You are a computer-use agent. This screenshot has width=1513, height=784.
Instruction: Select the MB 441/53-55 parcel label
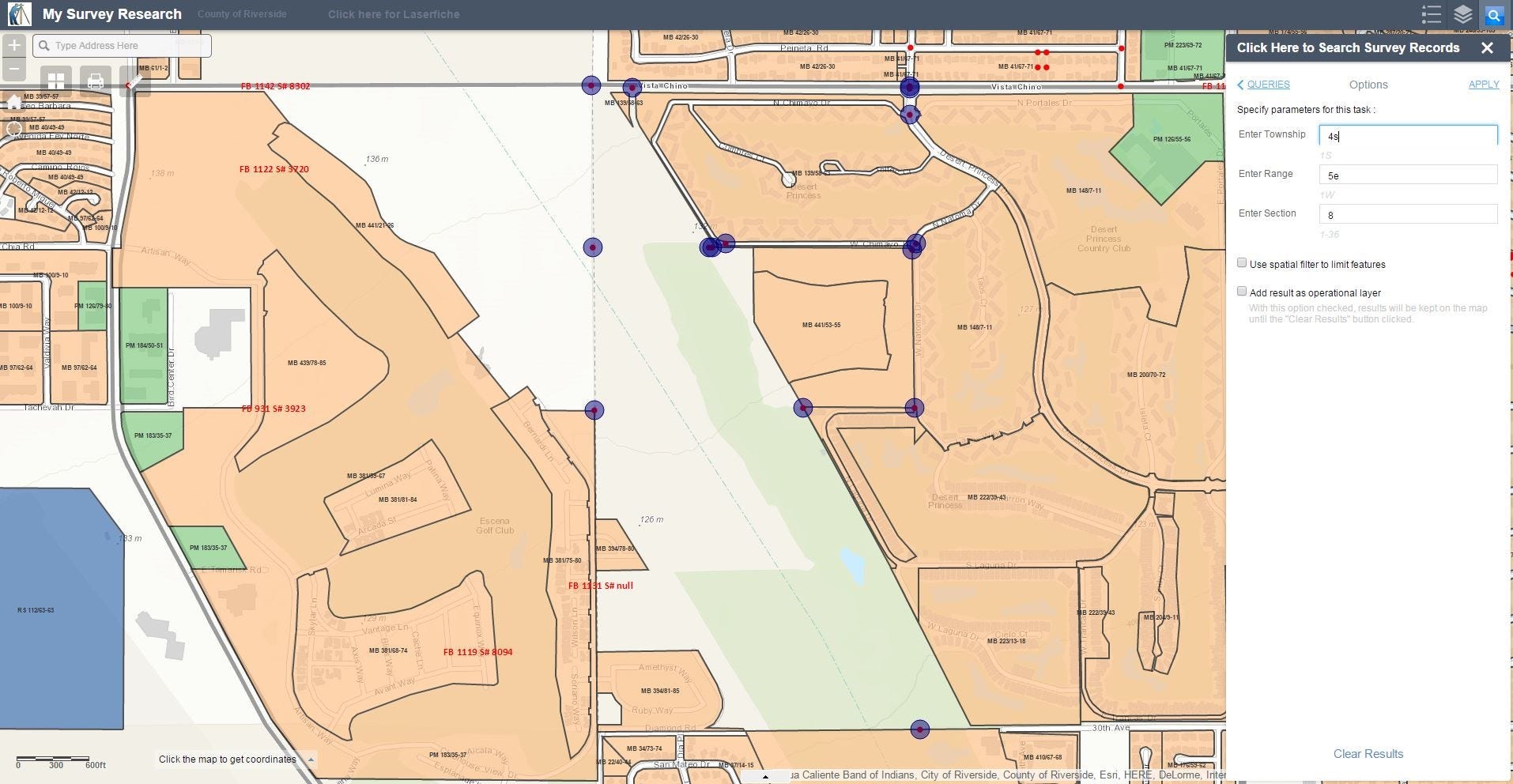pyautogui.click(x=821, y=325)
